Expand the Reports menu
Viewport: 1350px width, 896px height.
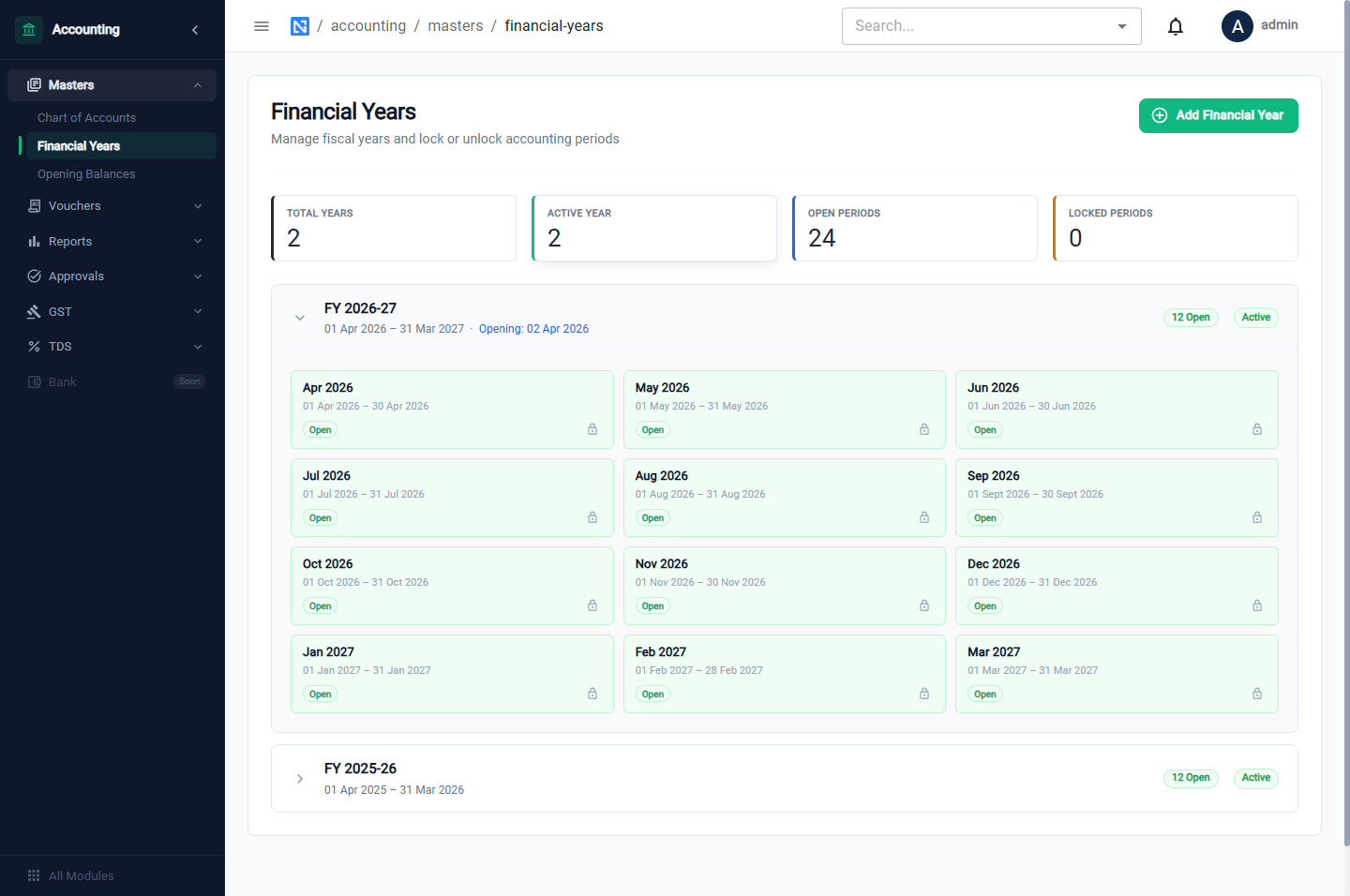pos(112,242)
